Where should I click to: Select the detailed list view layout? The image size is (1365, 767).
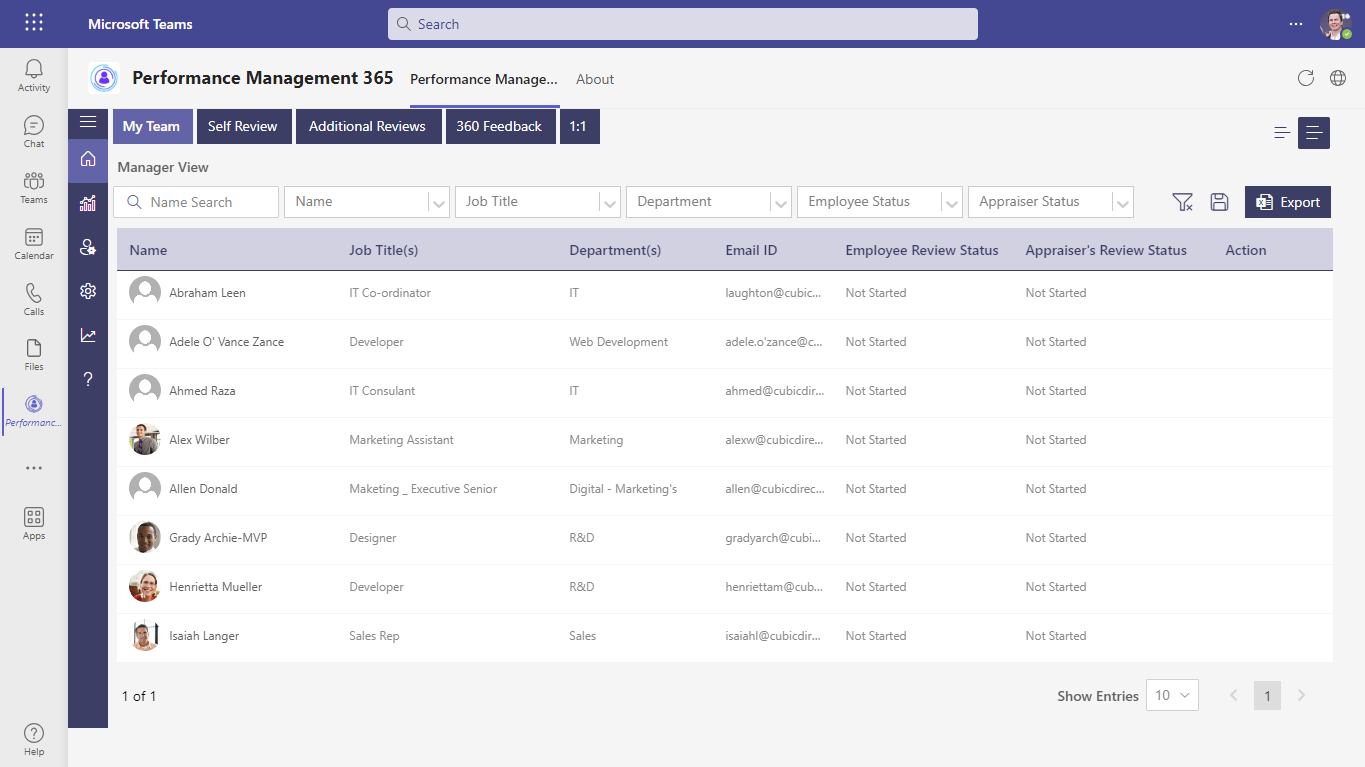[1313, 131]
